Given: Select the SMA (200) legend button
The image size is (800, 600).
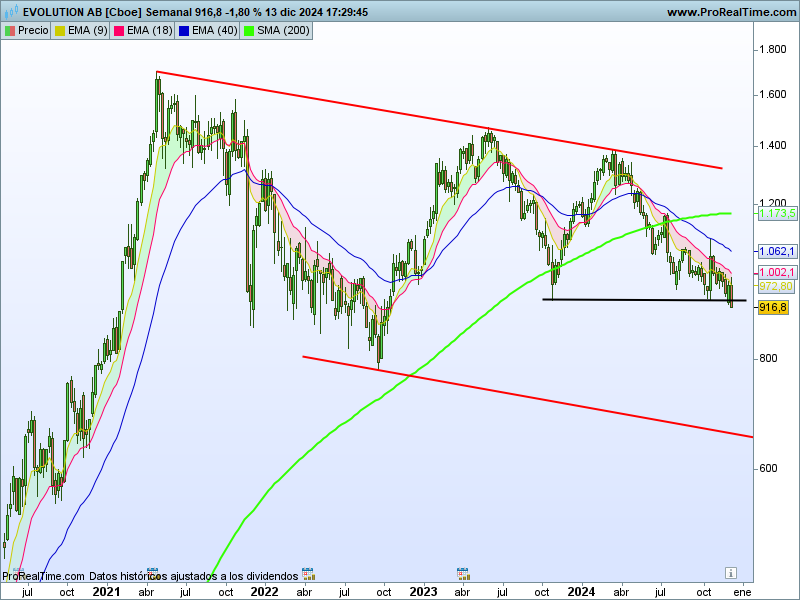Looking at the screenshot, I should [277, 31].
